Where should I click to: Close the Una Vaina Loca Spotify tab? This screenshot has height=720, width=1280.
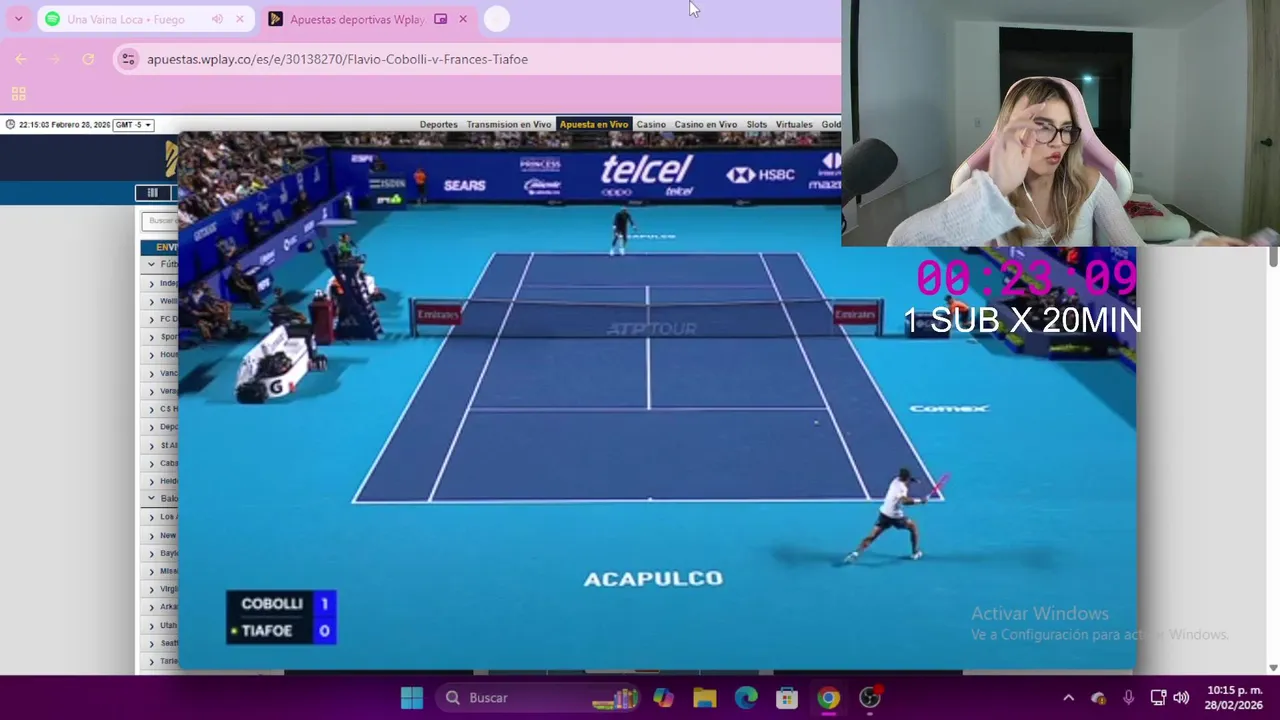[239, 19]
